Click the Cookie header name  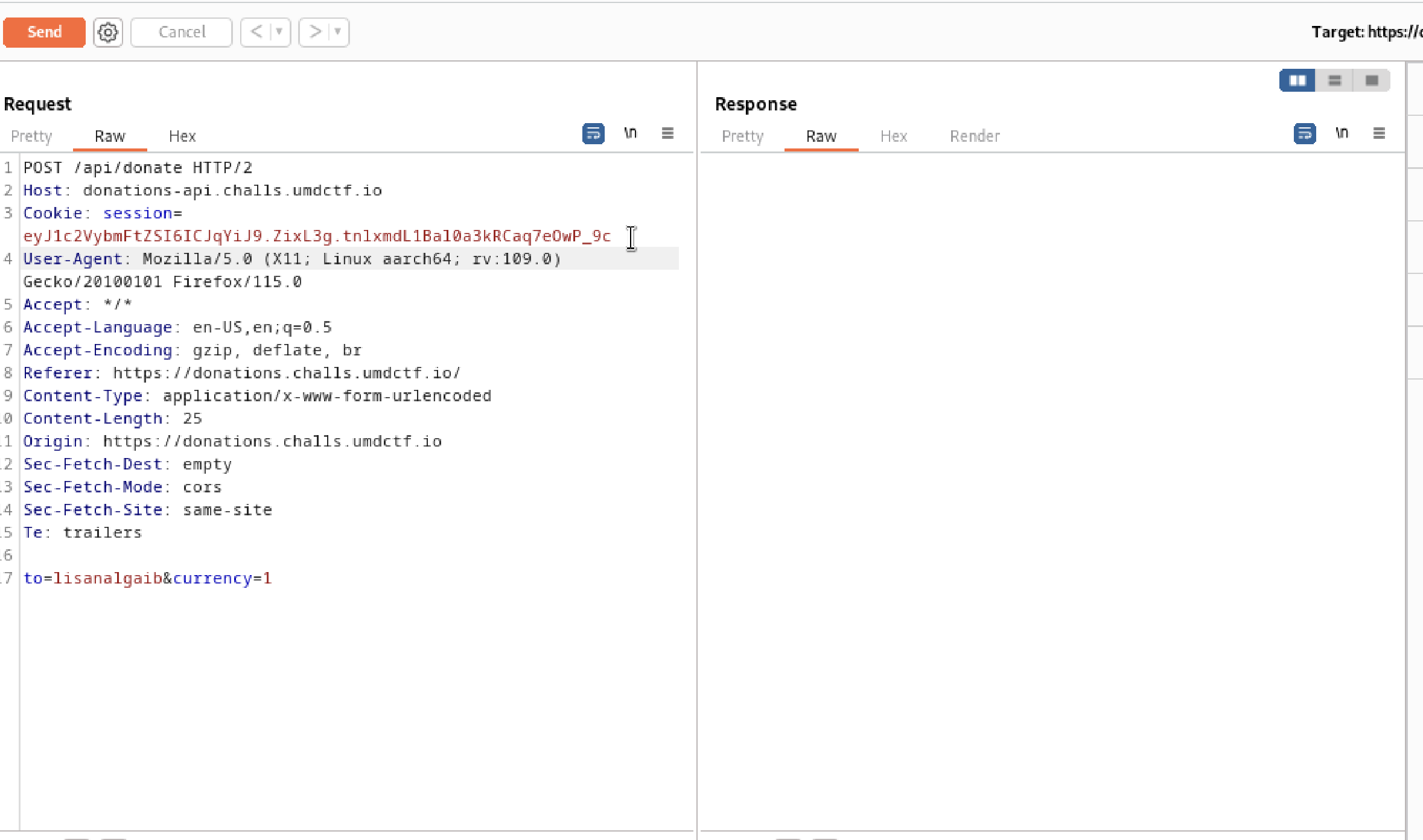pyautogui.click(x=53, y=214)
